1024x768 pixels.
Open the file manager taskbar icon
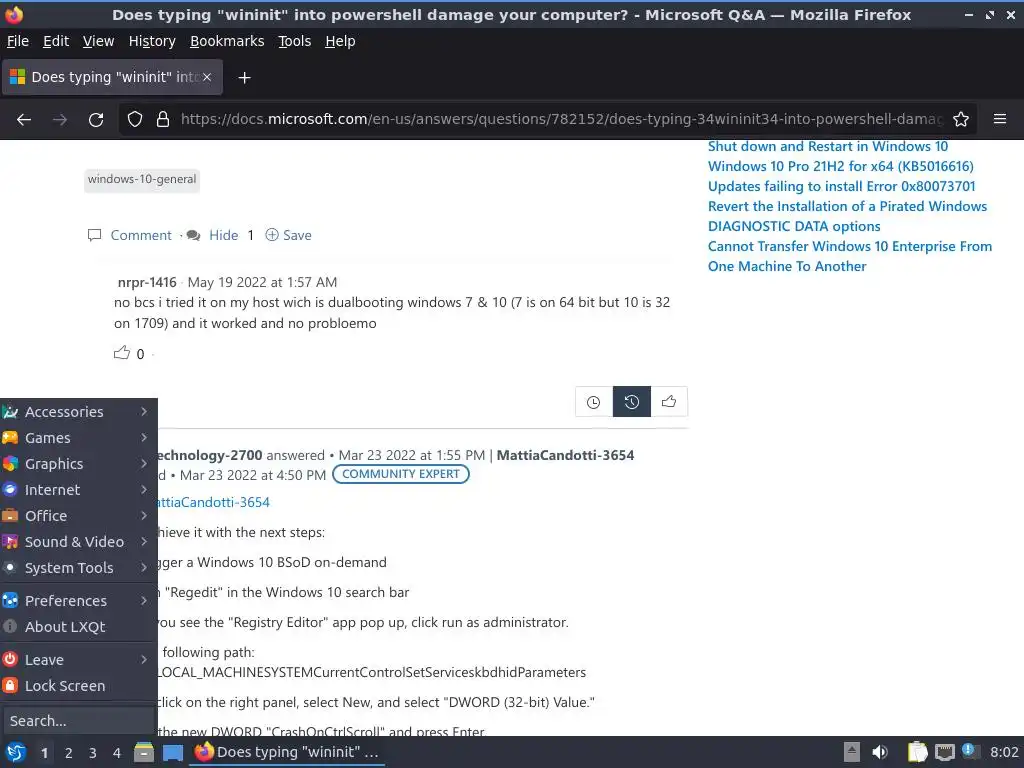144,752
